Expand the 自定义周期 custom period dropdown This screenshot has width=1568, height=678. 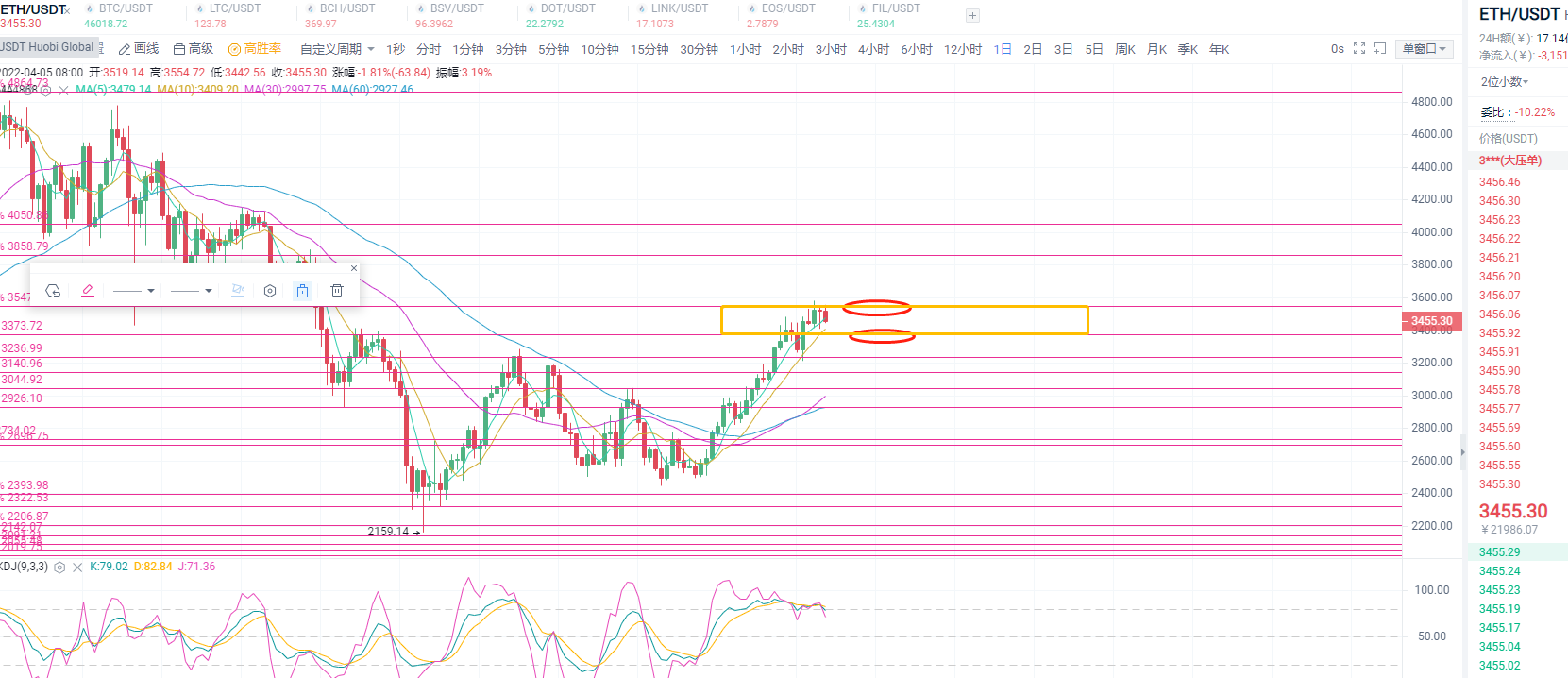click(x=337, y=49)
